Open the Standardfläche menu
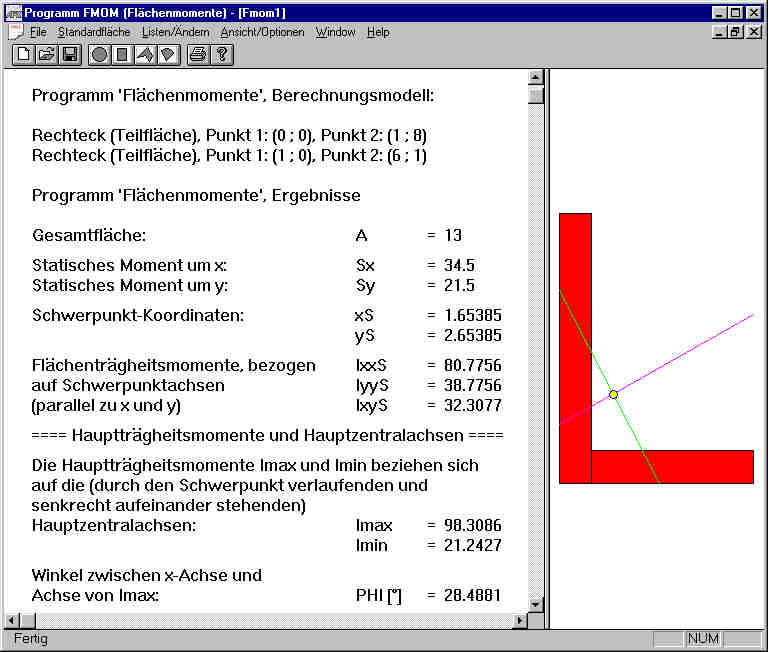Viewport: 768px width, 652px height. (94, 32)
